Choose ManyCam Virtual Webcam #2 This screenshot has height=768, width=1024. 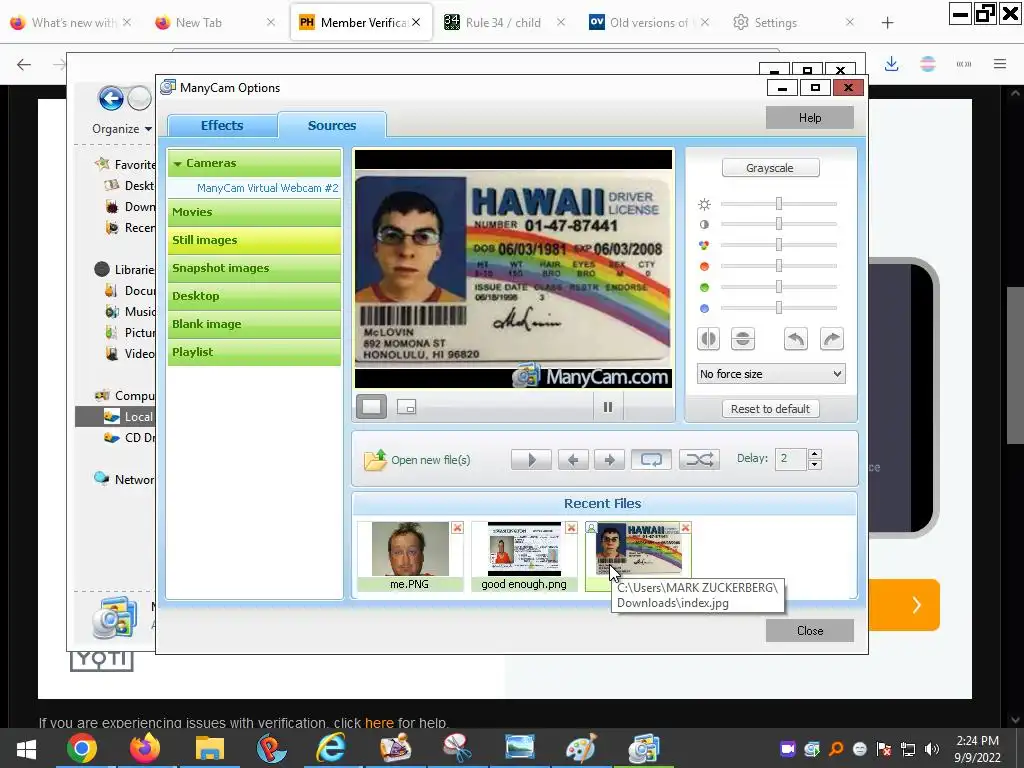[268, 188]
